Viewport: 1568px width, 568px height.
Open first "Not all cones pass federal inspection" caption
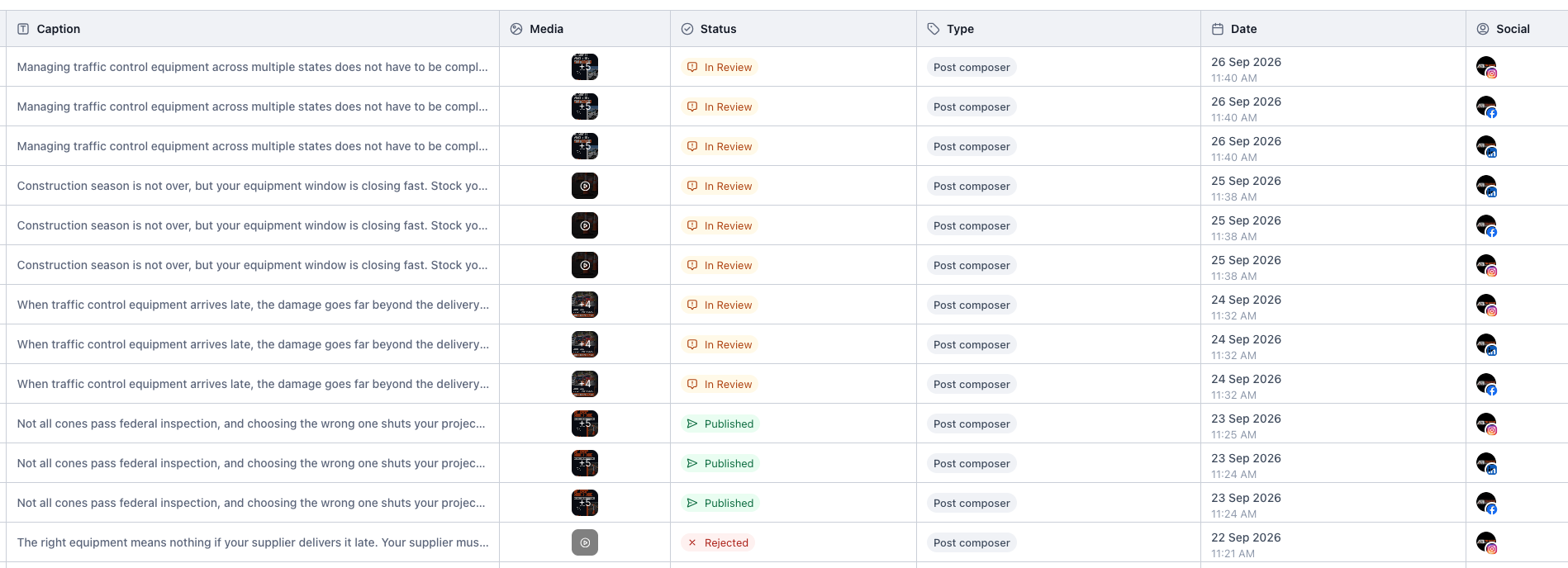point(251,424)
